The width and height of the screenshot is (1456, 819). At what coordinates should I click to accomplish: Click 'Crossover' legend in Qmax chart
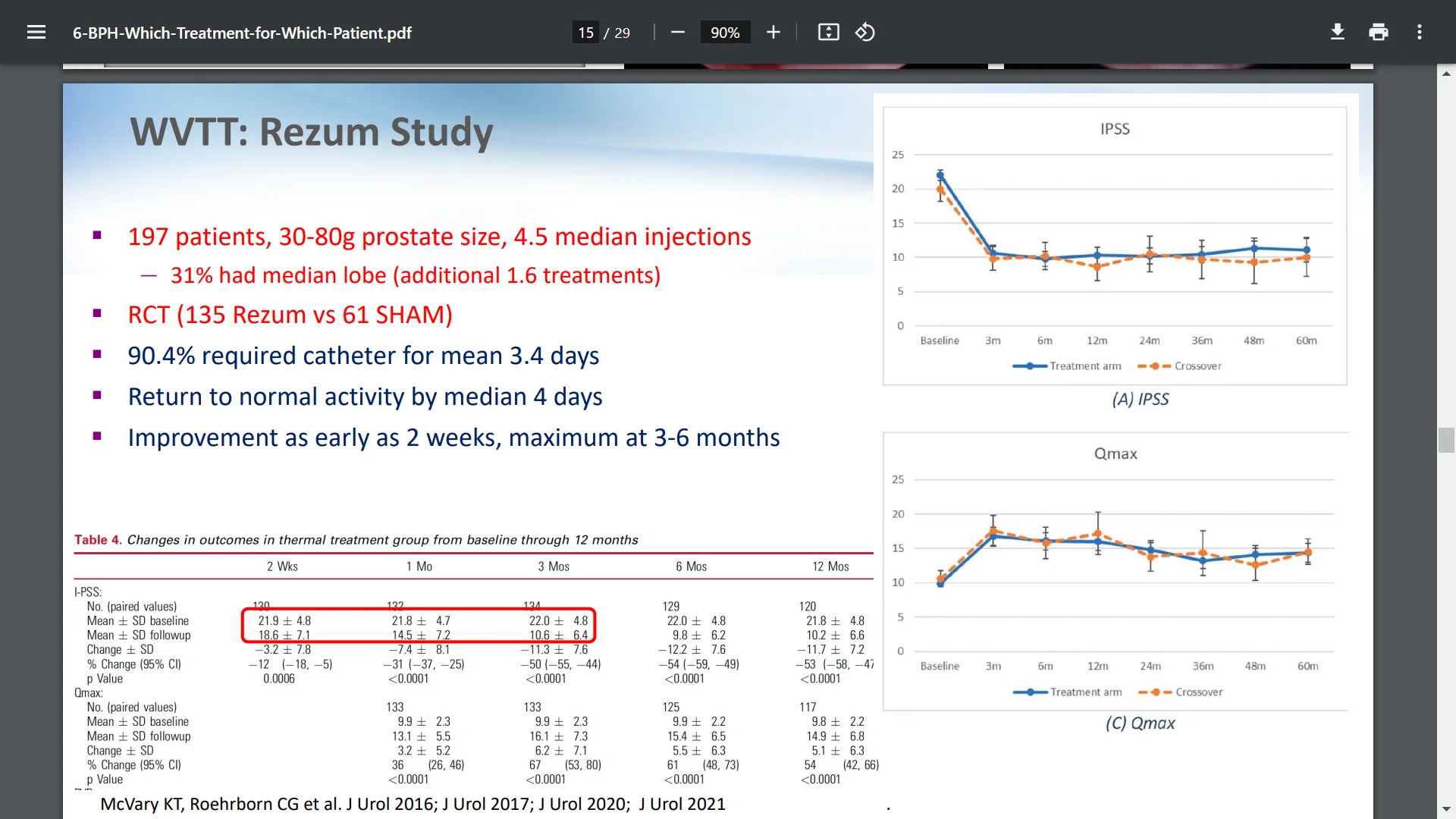(1181, 692)
